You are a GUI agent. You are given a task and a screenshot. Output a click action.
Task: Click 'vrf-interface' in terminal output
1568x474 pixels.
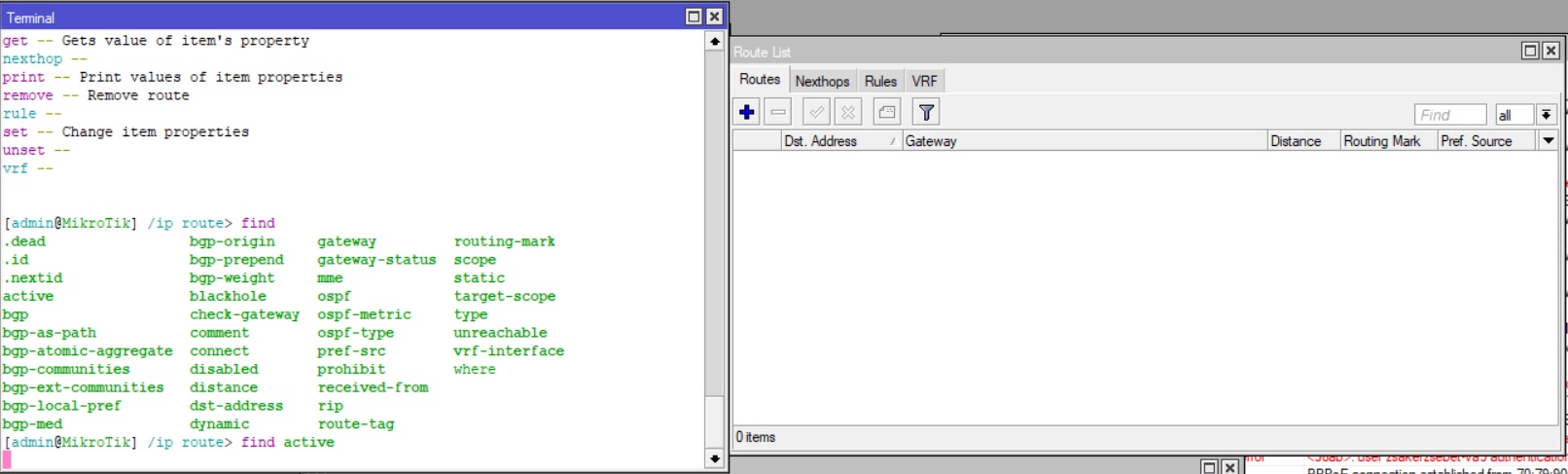(509, 351)
